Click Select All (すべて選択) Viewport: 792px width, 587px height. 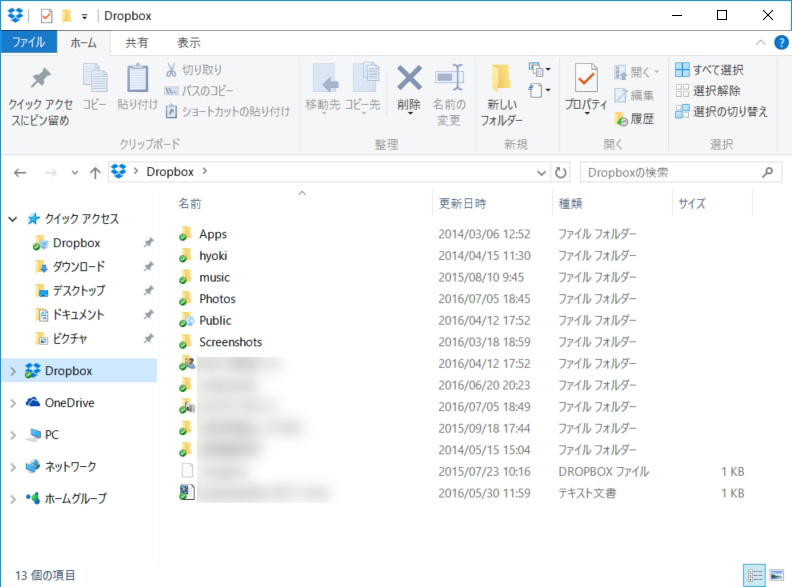point(709,70)
